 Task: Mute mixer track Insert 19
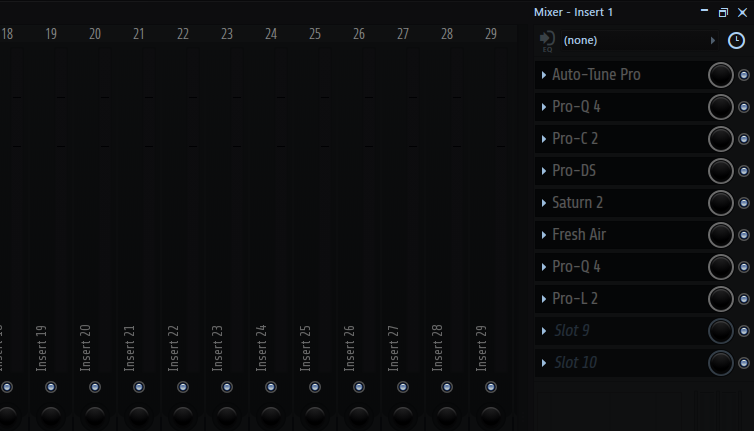[51, 387]
